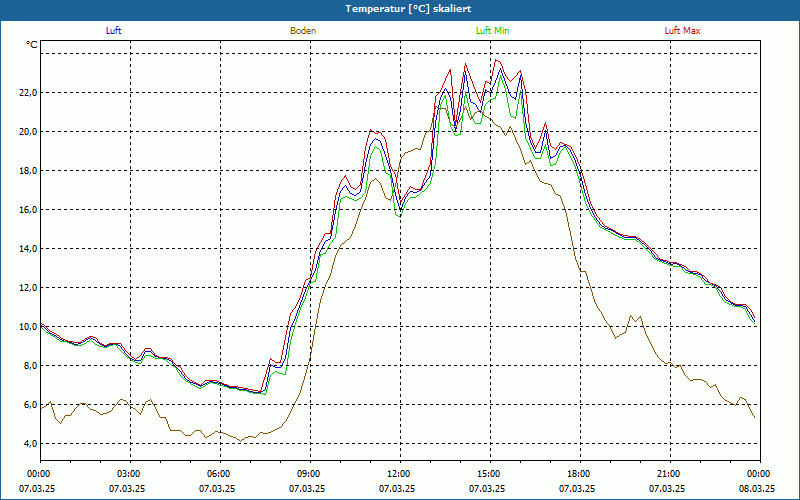
Task: Click the '12,0' y-axis value
Action: click(29, 288)
